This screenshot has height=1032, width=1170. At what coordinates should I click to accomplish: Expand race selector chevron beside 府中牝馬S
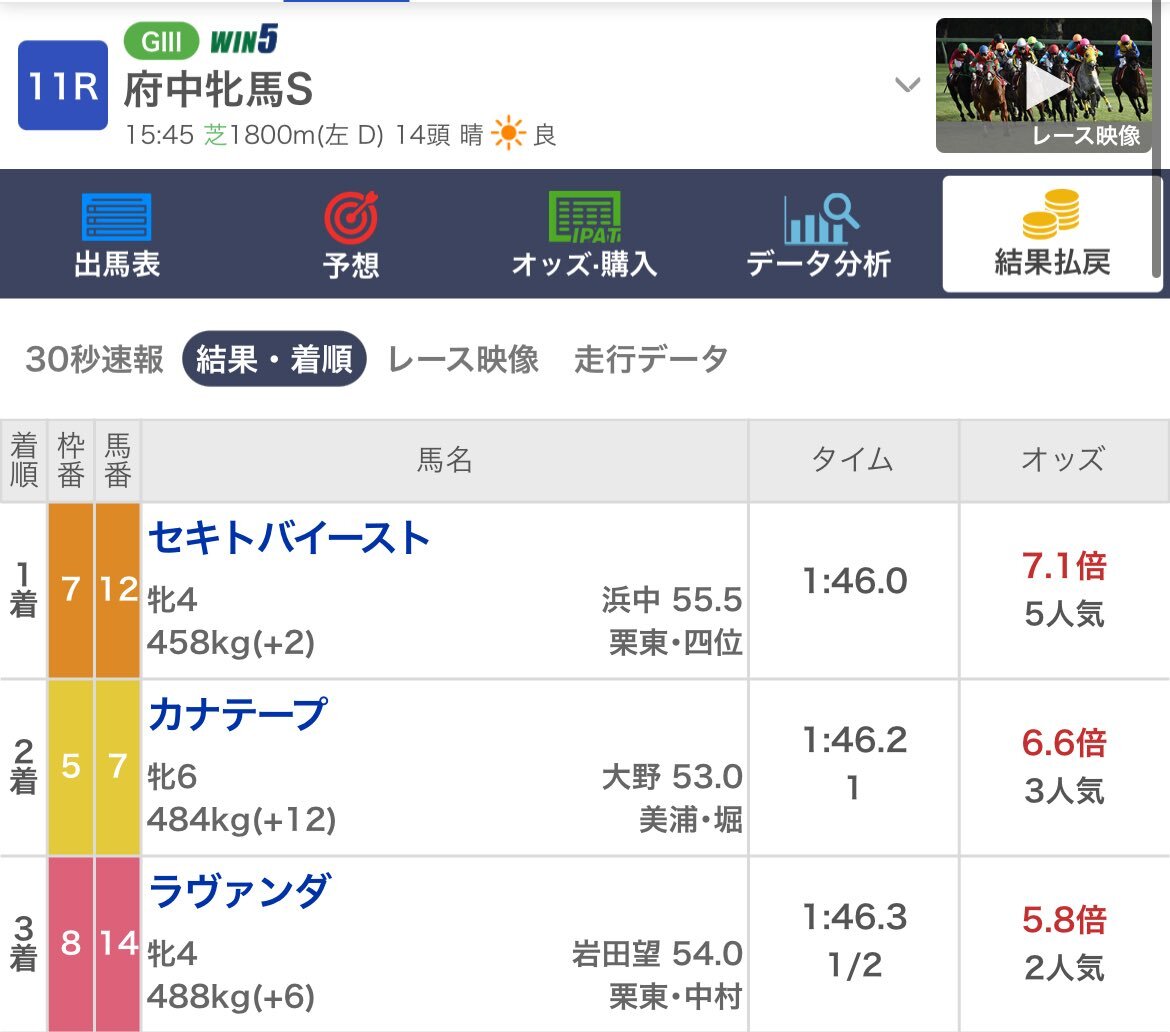907,84
